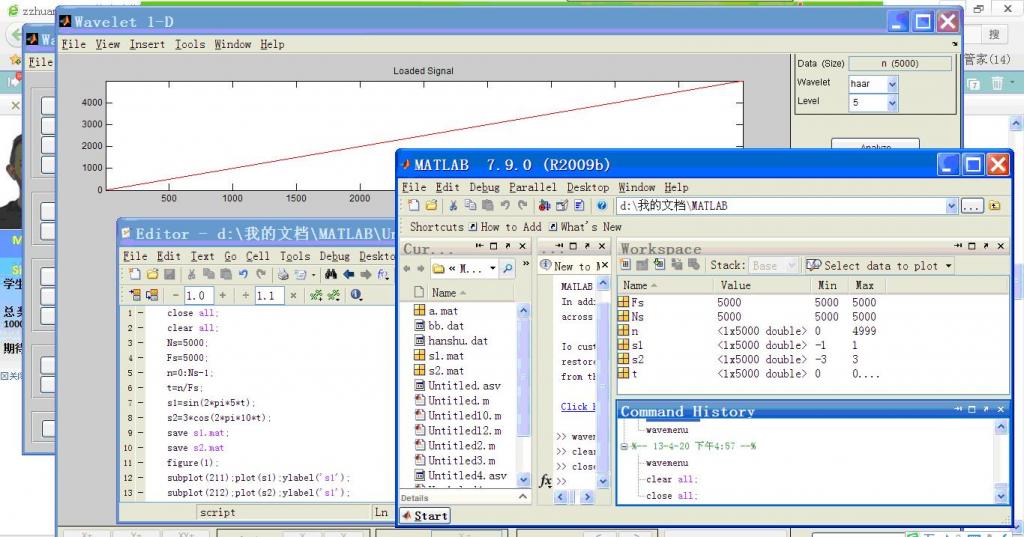1024x537 pixels.
Task: Click the MATLAB Start button
Action: point(425,515)
